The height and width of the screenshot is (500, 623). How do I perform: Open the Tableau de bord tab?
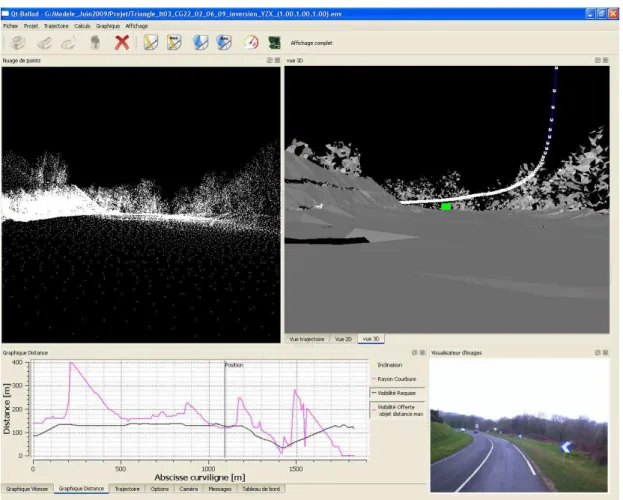[261, 489]
